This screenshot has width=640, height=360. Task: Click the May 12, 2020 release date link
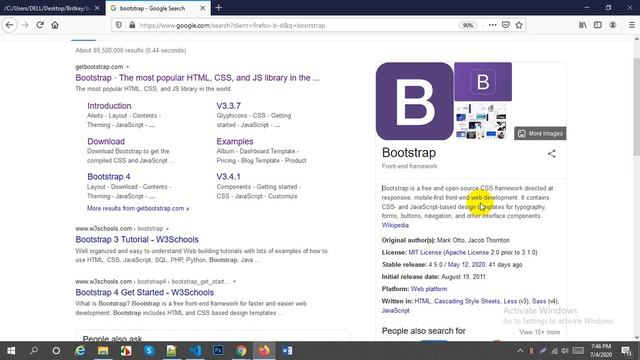(x=467, y=265)
